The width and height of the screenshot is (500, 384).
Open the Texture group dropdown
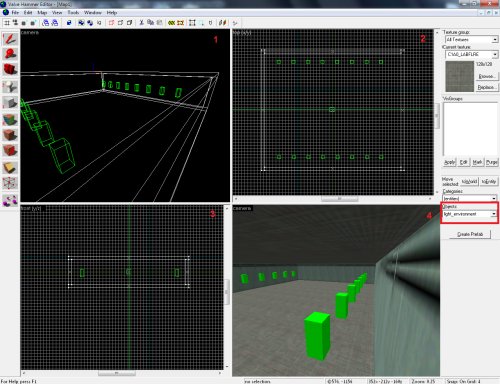[471, 39]
